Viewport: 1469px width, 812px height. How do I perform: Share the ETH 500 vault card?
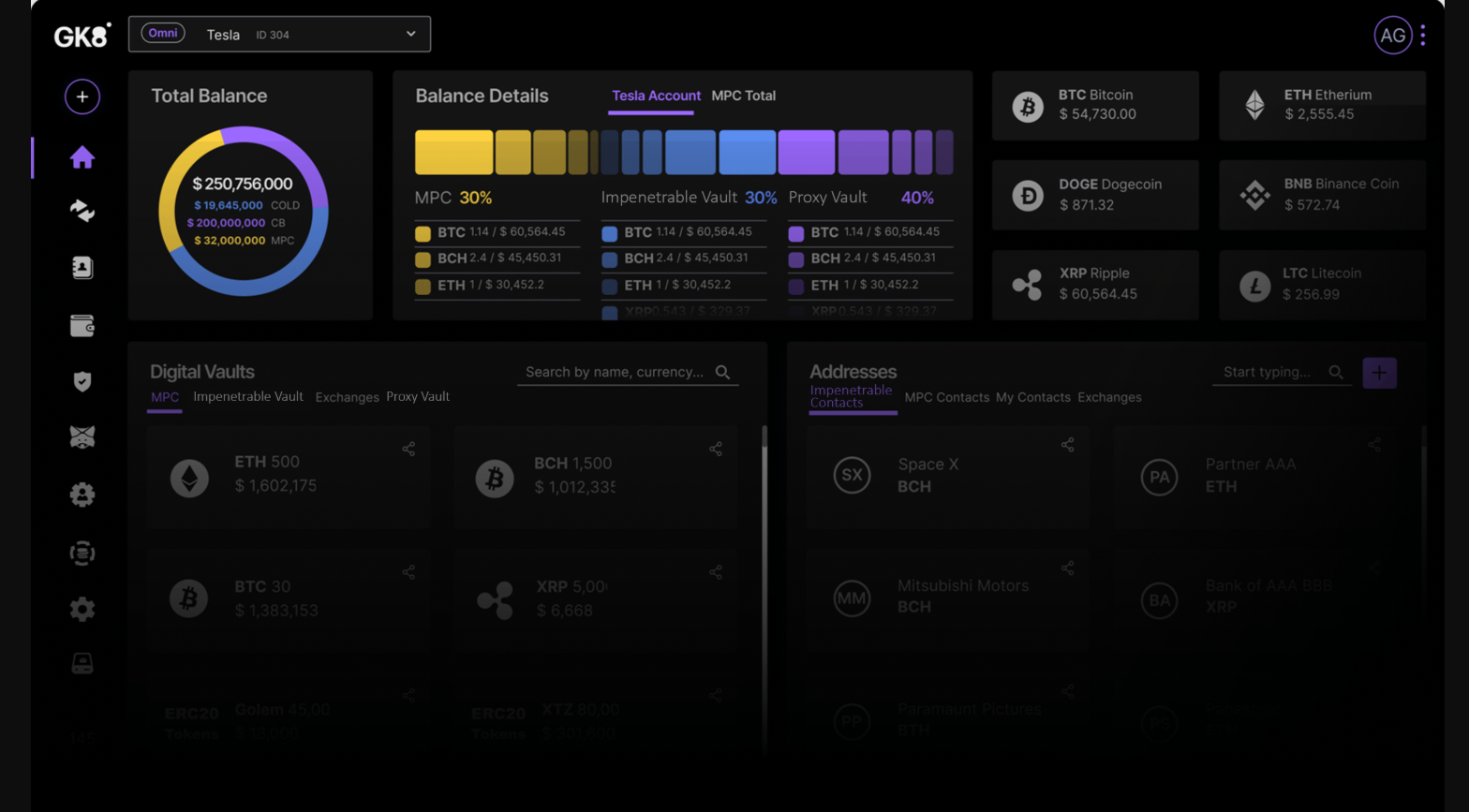click(408, 450)
